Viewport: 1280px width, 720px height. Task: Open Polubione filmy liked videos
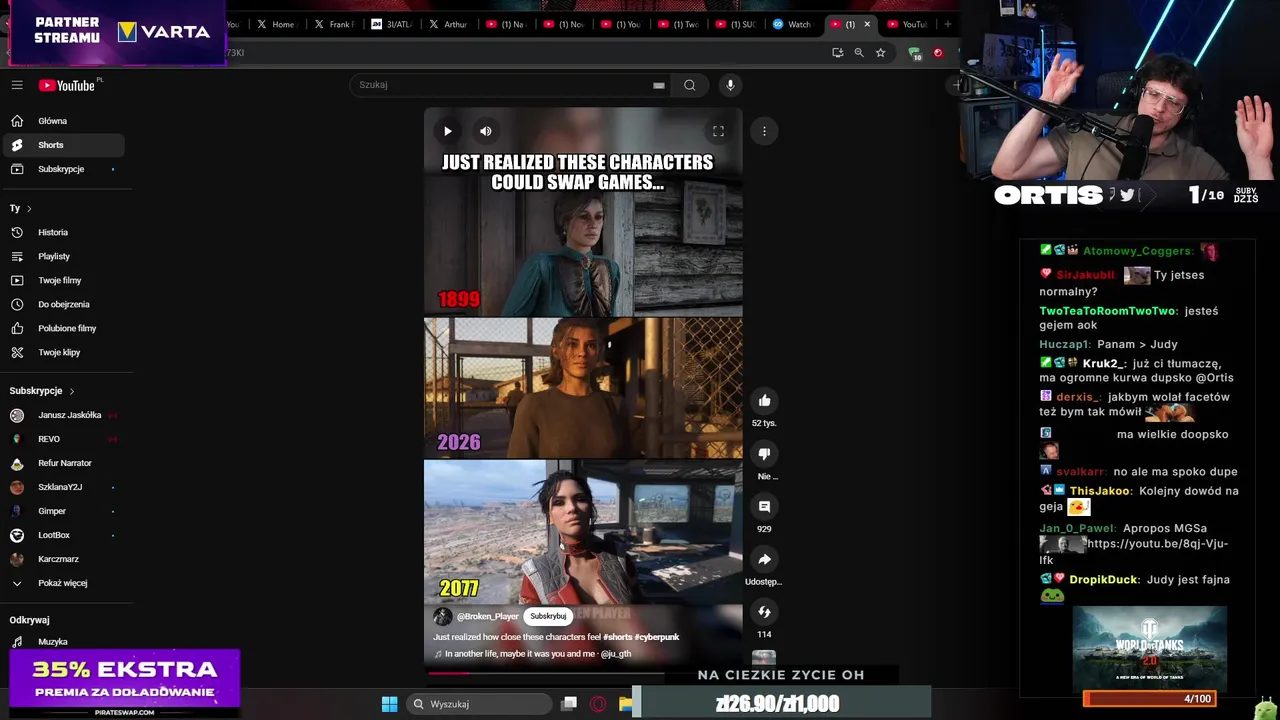tap(62, 328)
